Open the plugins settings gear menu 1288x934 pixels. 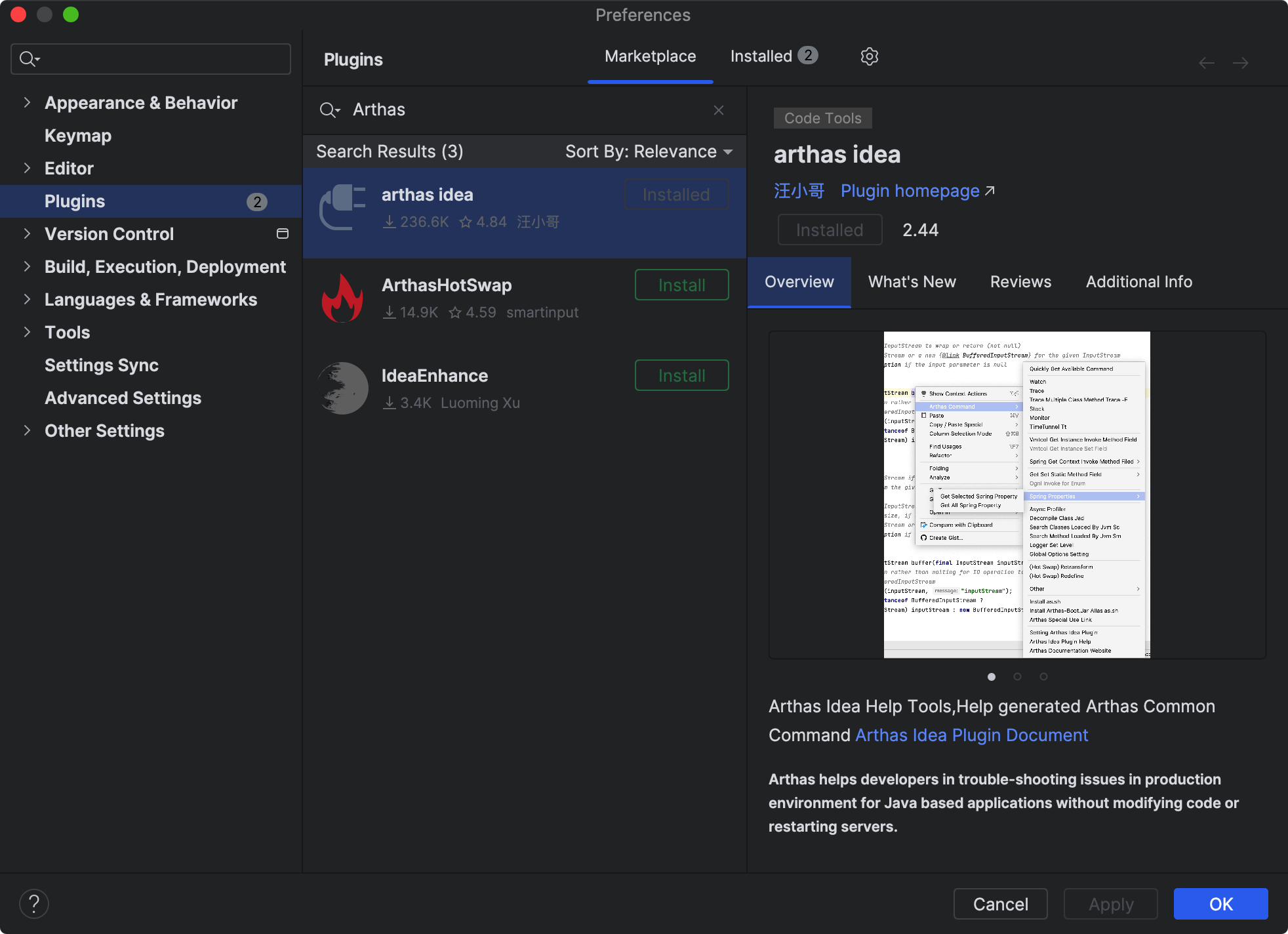click(x=869, y=56)
